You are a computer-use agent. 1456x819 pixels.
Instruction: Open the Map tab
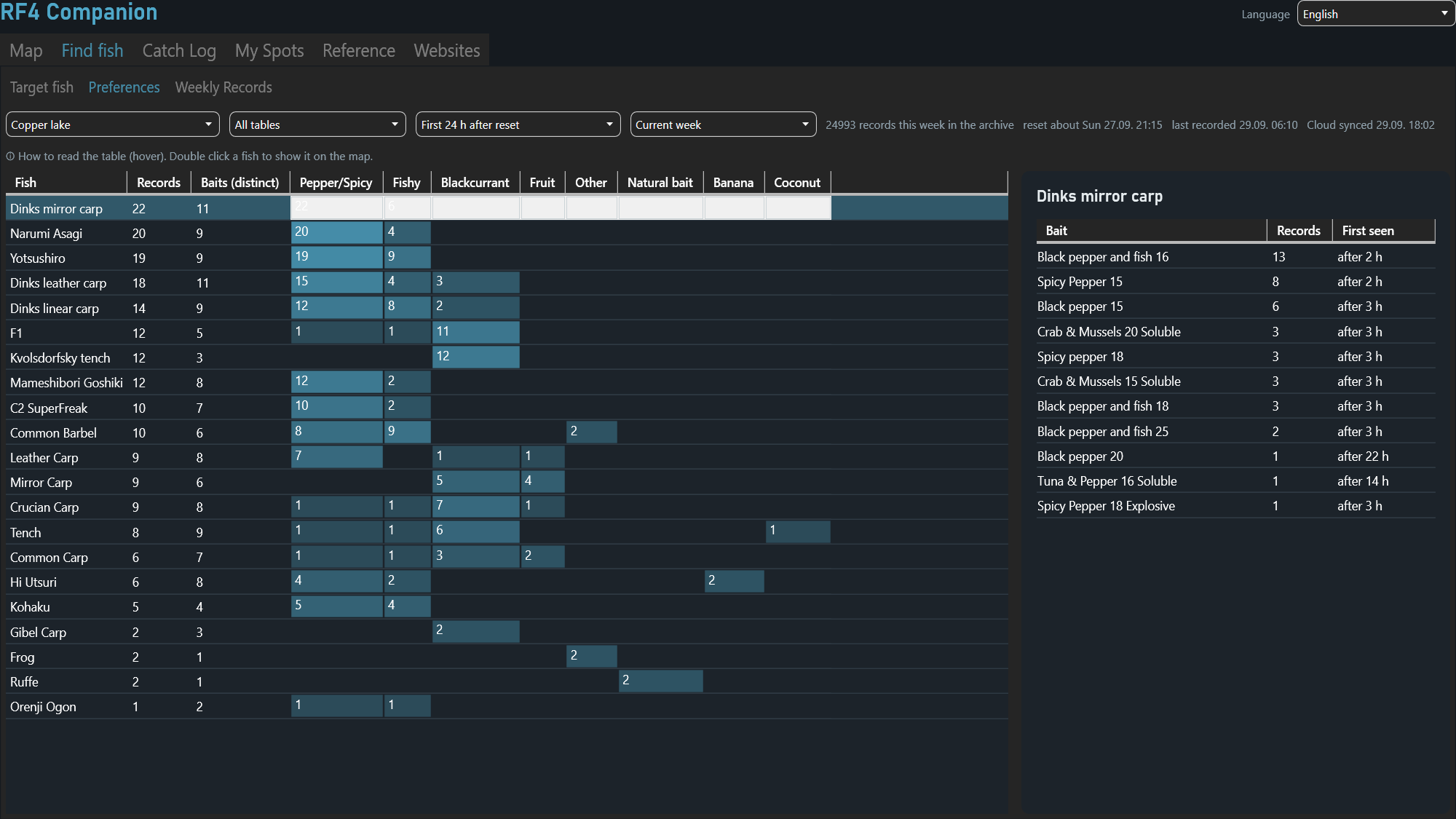(26, 50)
